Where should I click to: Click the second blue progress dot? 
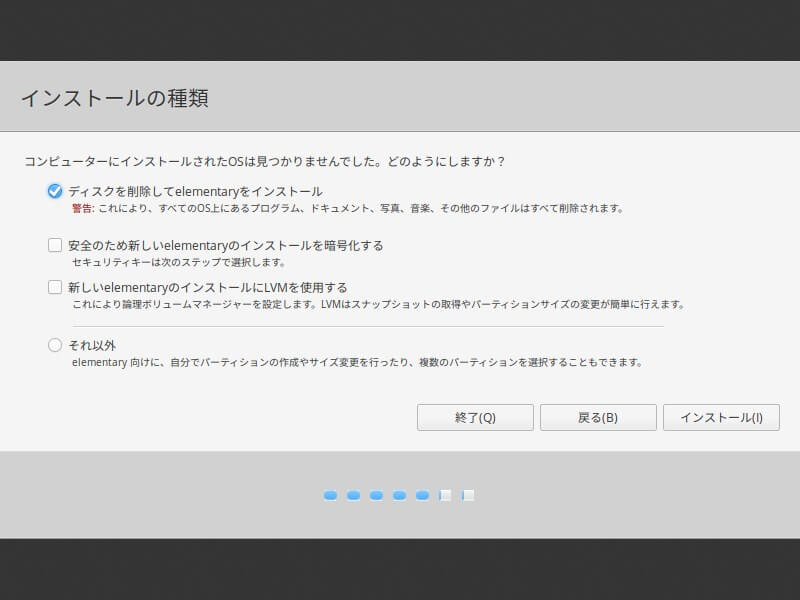coord(353,495)
